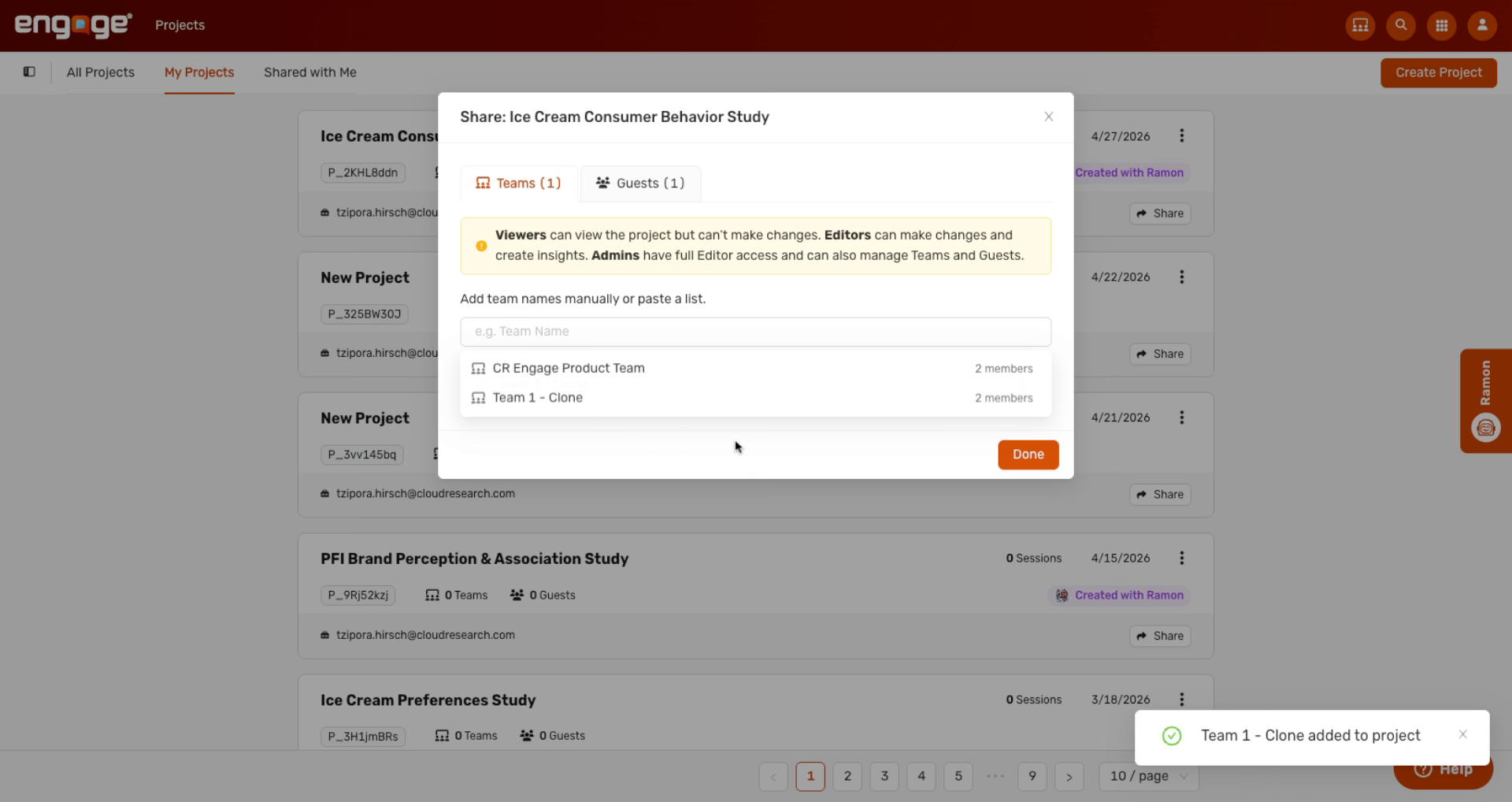Go to page 2
1512x802 pixels.
(x=847, y=776)
